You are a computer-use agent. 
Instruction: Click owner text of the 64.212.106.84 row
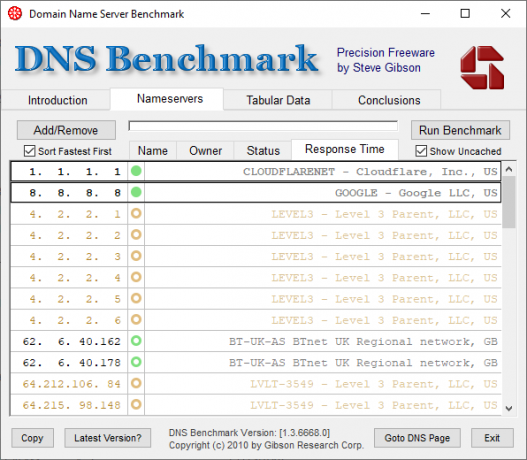point(374,384)
